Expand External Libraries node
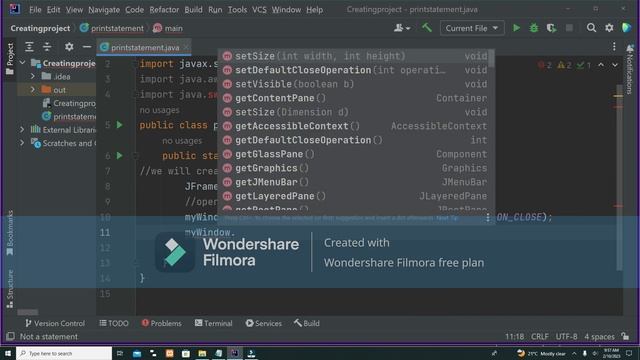640x360 pixels. 22,130
